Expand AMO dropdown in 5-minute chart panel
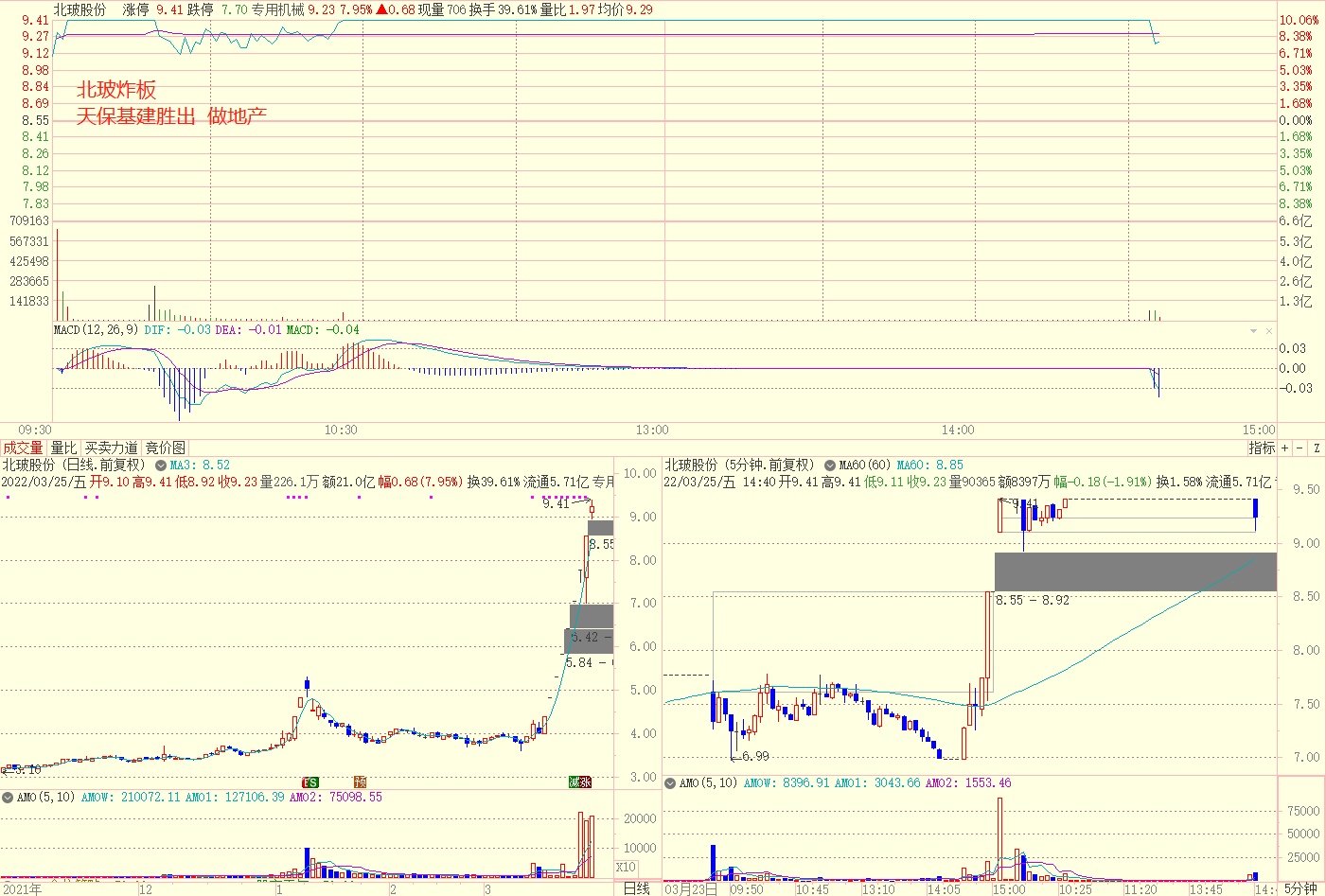Image resolution: width=1326 pixels, height=896 pixels. click(670, 783)
